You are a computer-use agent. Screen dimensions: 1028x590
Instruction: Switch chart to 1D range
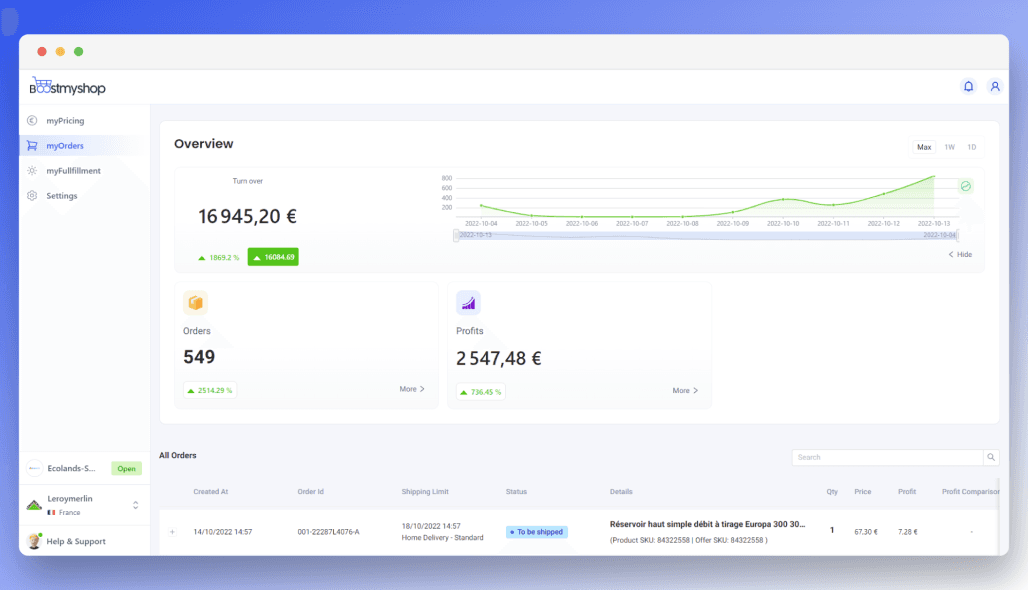coord(972,147)
